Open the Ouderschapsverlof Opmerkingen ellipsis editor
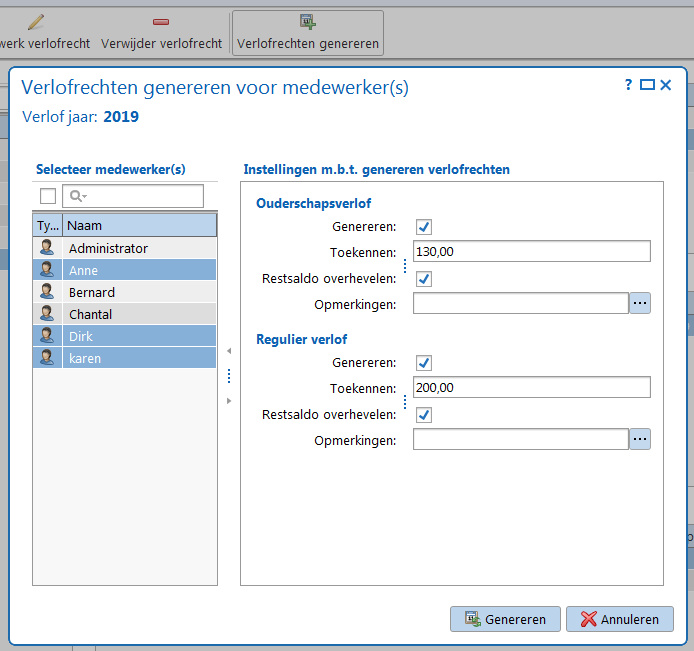Image resolution: width=694 pixels, height=651 pixels. point(640,303)
